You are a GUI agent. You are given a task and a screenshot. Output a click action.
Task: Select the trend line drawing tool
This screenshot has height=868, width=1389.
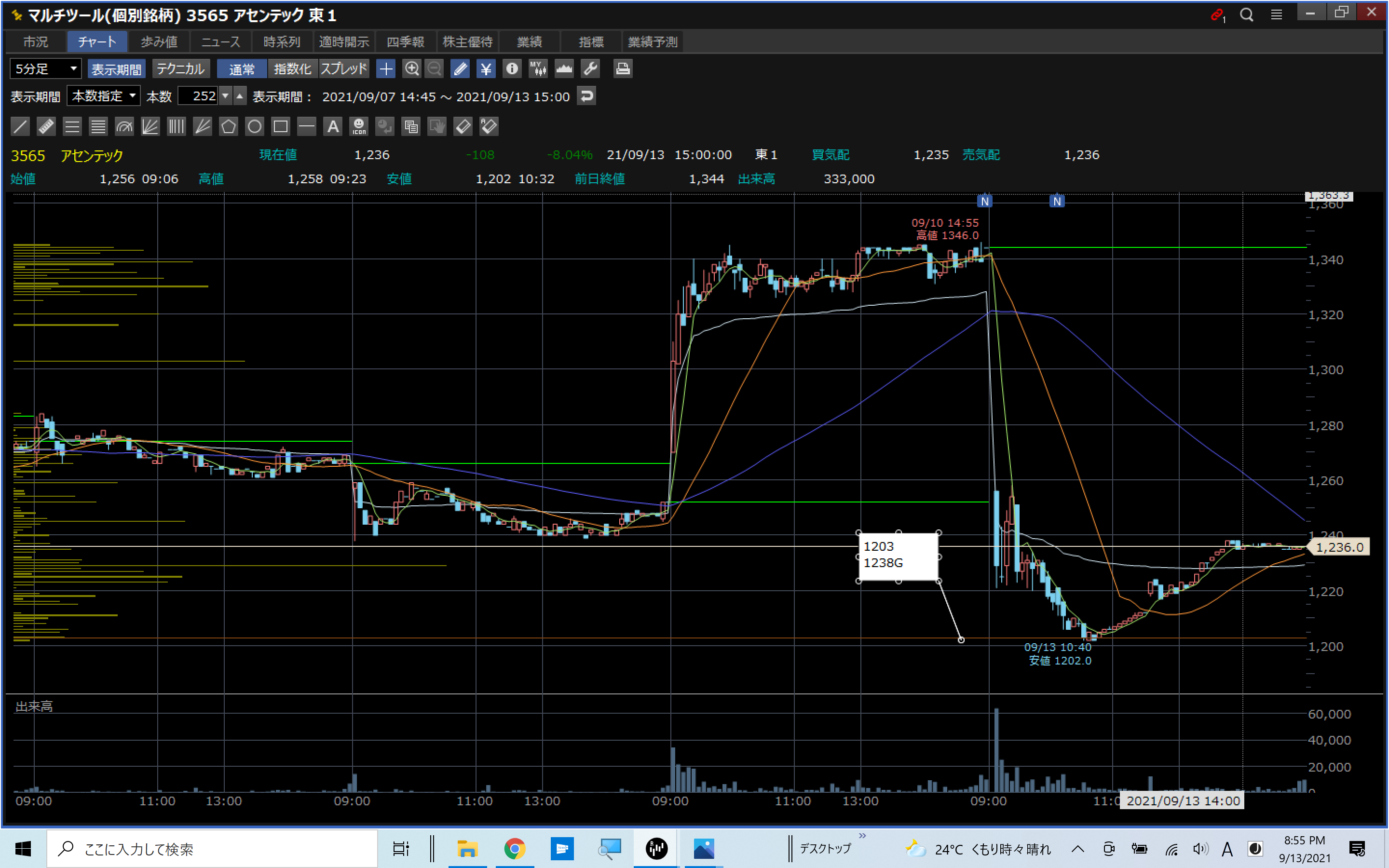click(20, 126)
